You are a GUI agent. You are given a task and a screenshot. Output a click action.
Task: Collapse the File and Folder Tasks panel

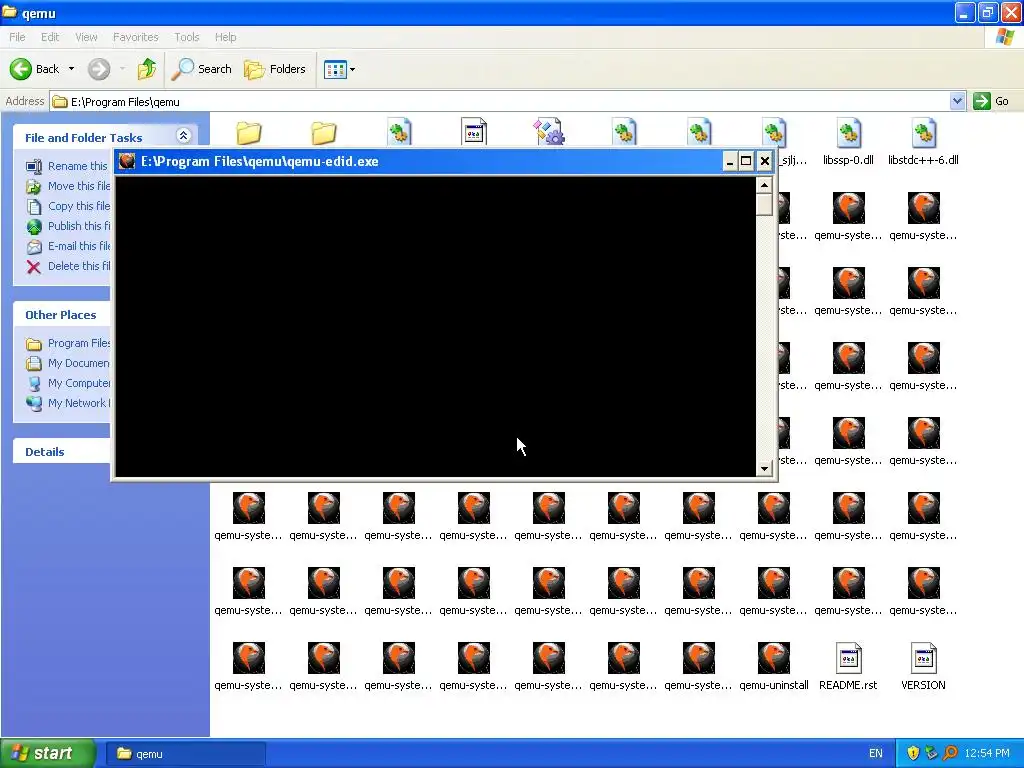point(184,136)
